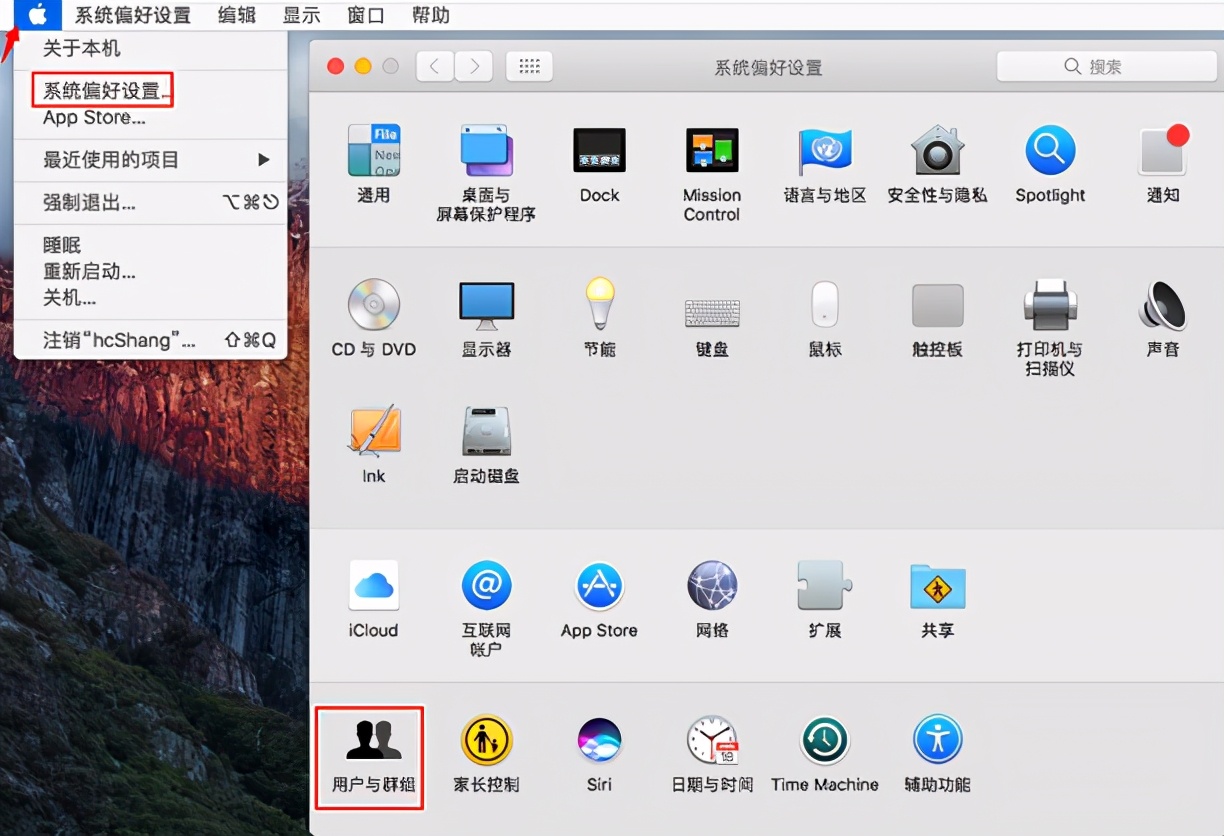Select the 键盘 preference icon
The width and height of the screenshot is (1224, 836).
click(x=711, y=305)
